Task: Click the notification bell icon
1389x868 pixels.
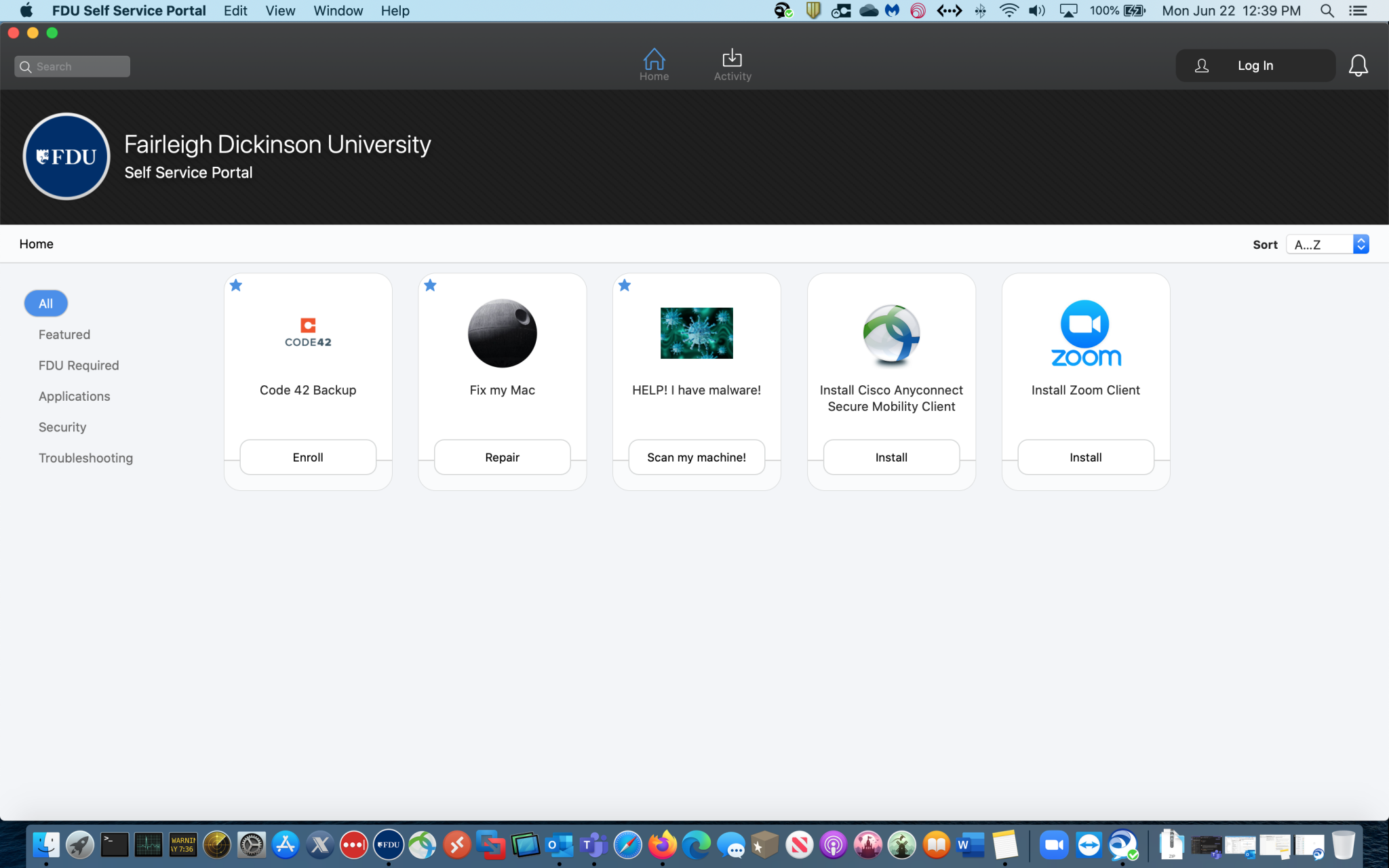Action: (1358, 65)
